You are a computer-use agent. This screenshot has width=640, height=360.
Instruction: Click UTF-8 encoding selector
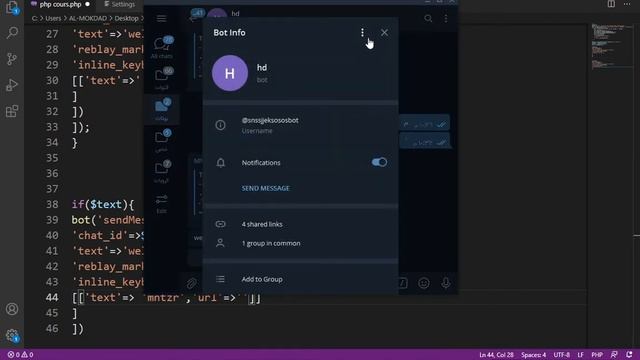tap(561, 355)
